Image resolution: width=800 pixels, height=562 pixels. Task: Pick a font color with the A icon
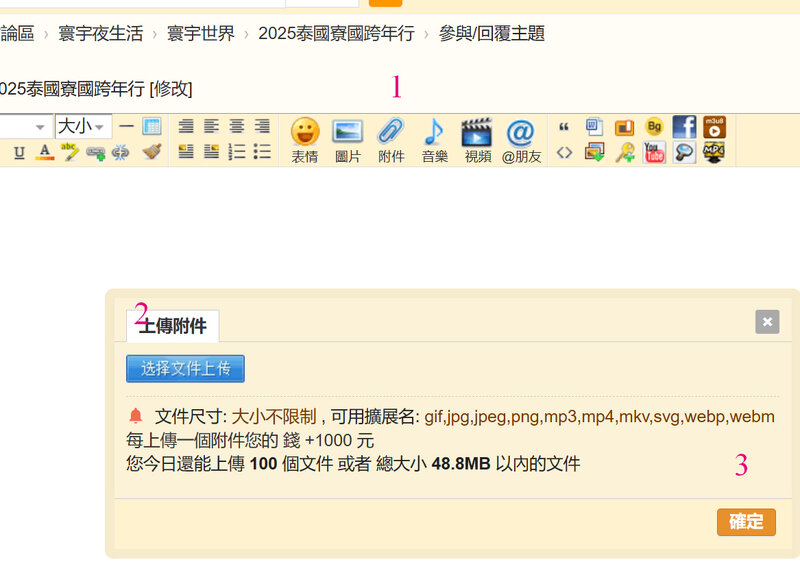[x=44, y=153]
